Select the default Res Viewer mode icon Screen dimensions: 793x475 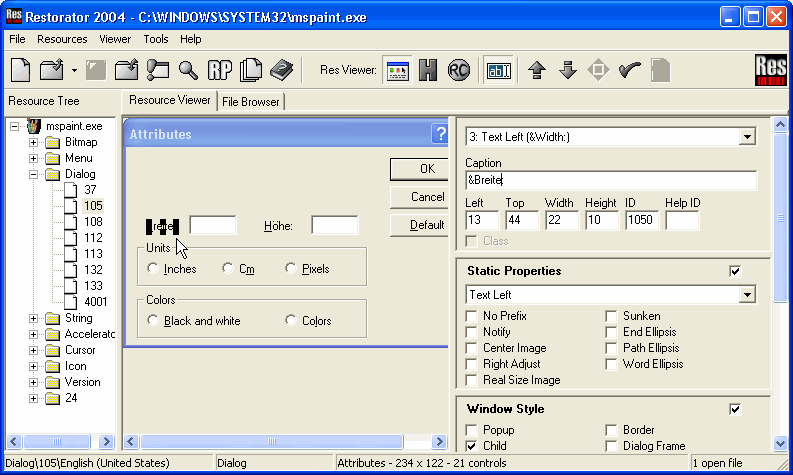click(398, 70)
